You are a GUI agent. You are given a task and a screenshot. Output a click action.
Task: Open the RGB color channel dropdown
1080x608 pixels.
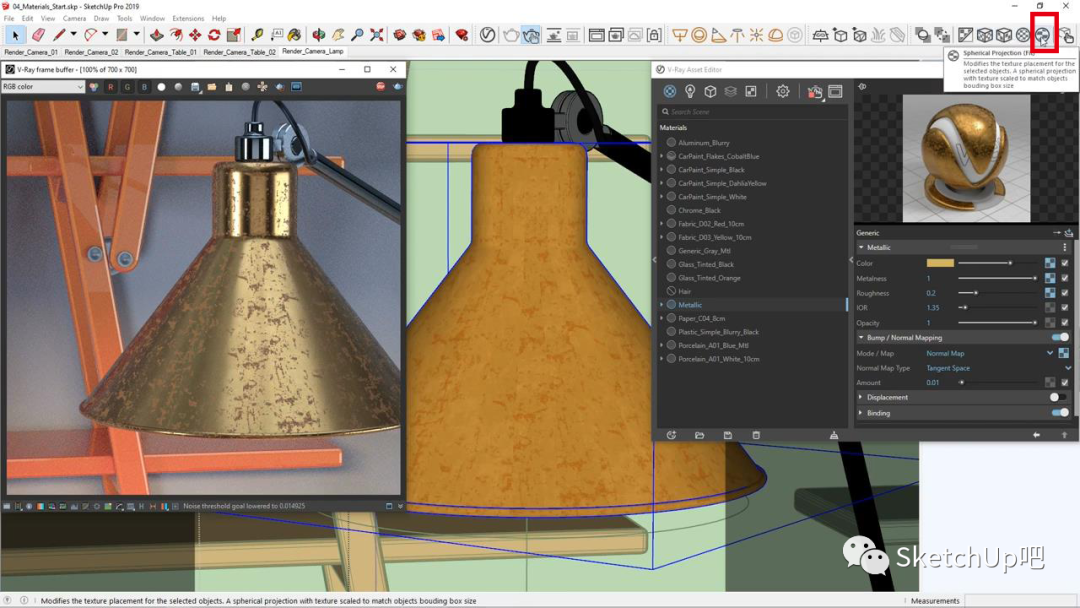pyautogui.click(x=43, y=87)
